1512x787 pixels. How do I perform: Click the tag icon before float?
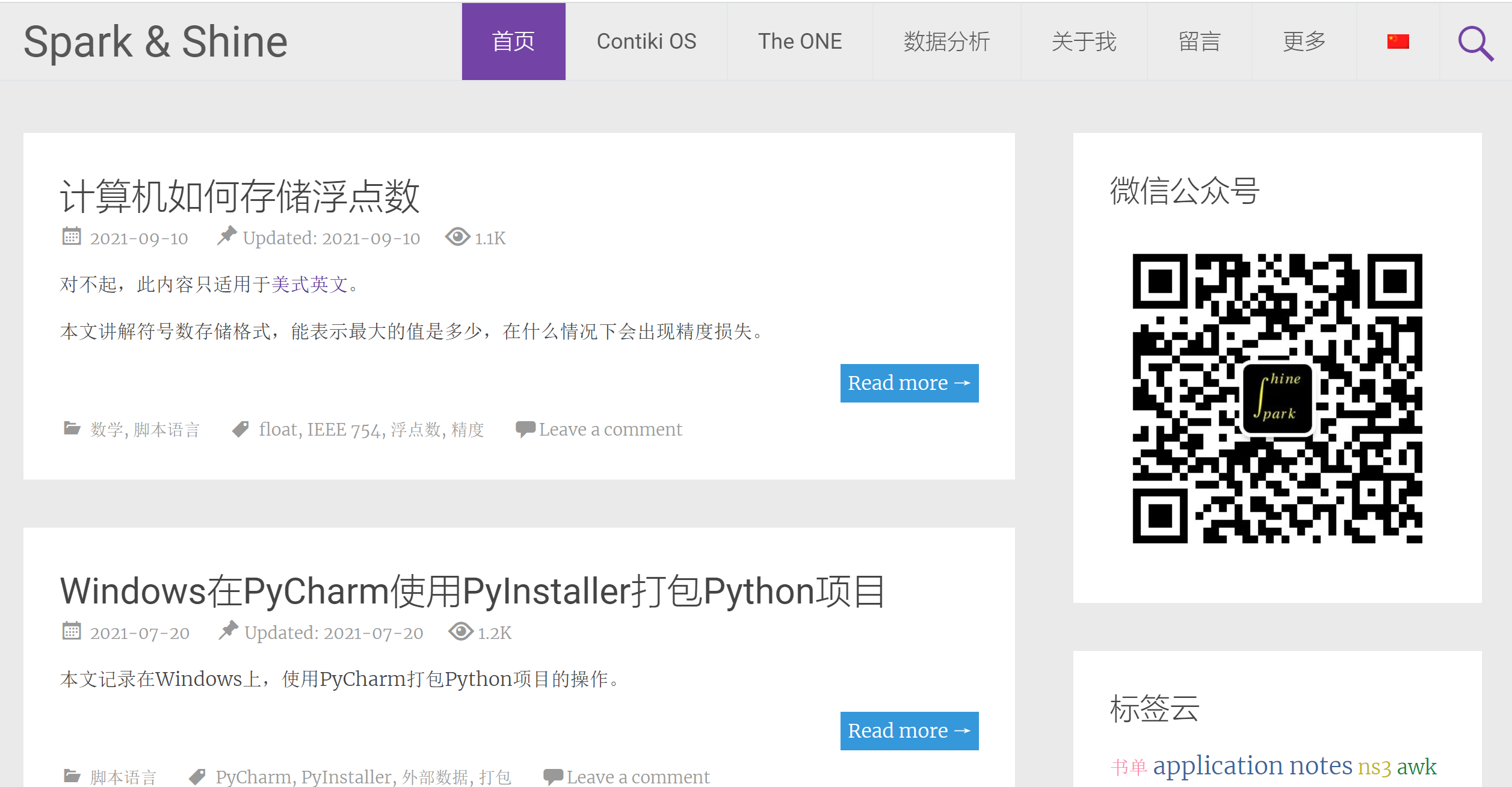[241, 429]
